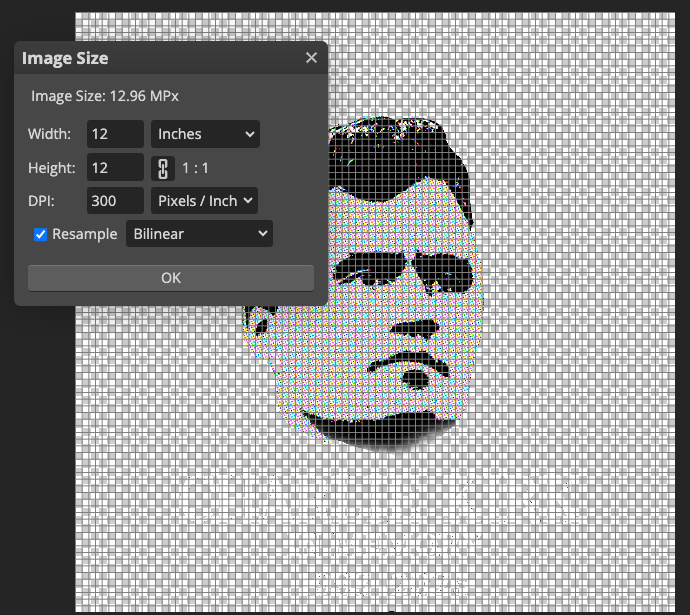Click the dark workspace area left of canvas
The width and height of the screenshot is (690, 615).
[x=37, y=450]
